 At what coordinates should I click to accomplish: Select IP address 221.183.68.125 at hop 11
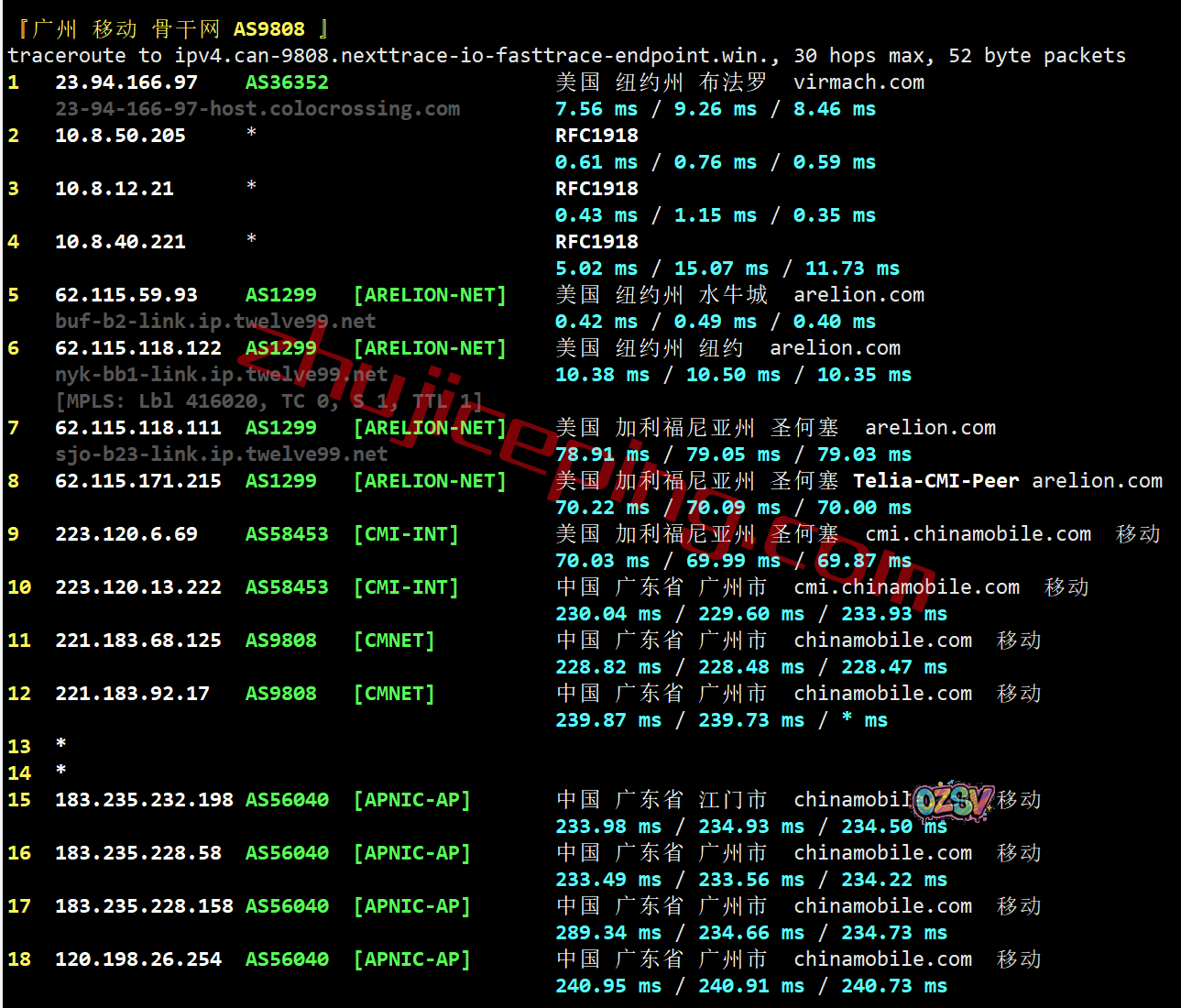pos(138,641)
